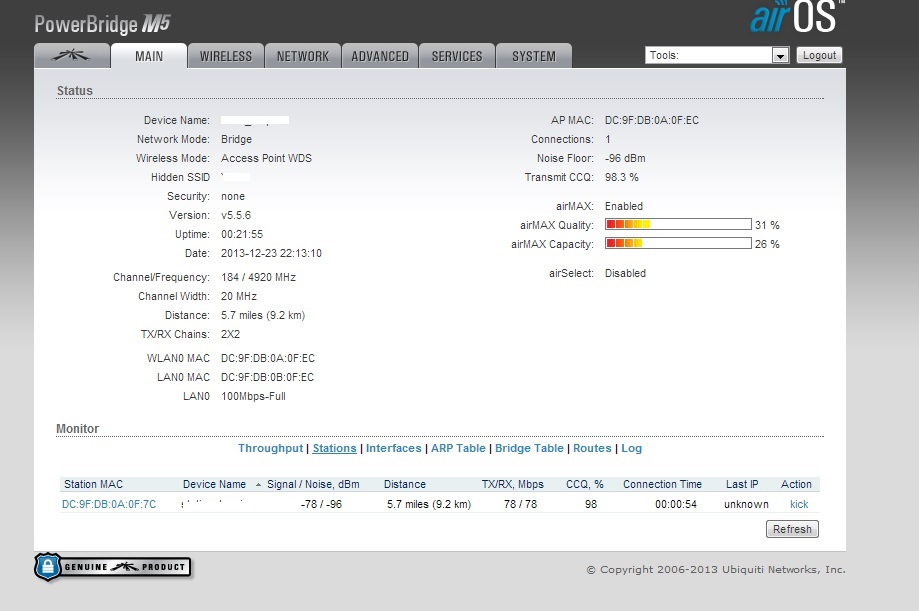Viewport: 919px width, 611px height.
Task: Open the Throughput monitor link
Action: click(270, 448)
